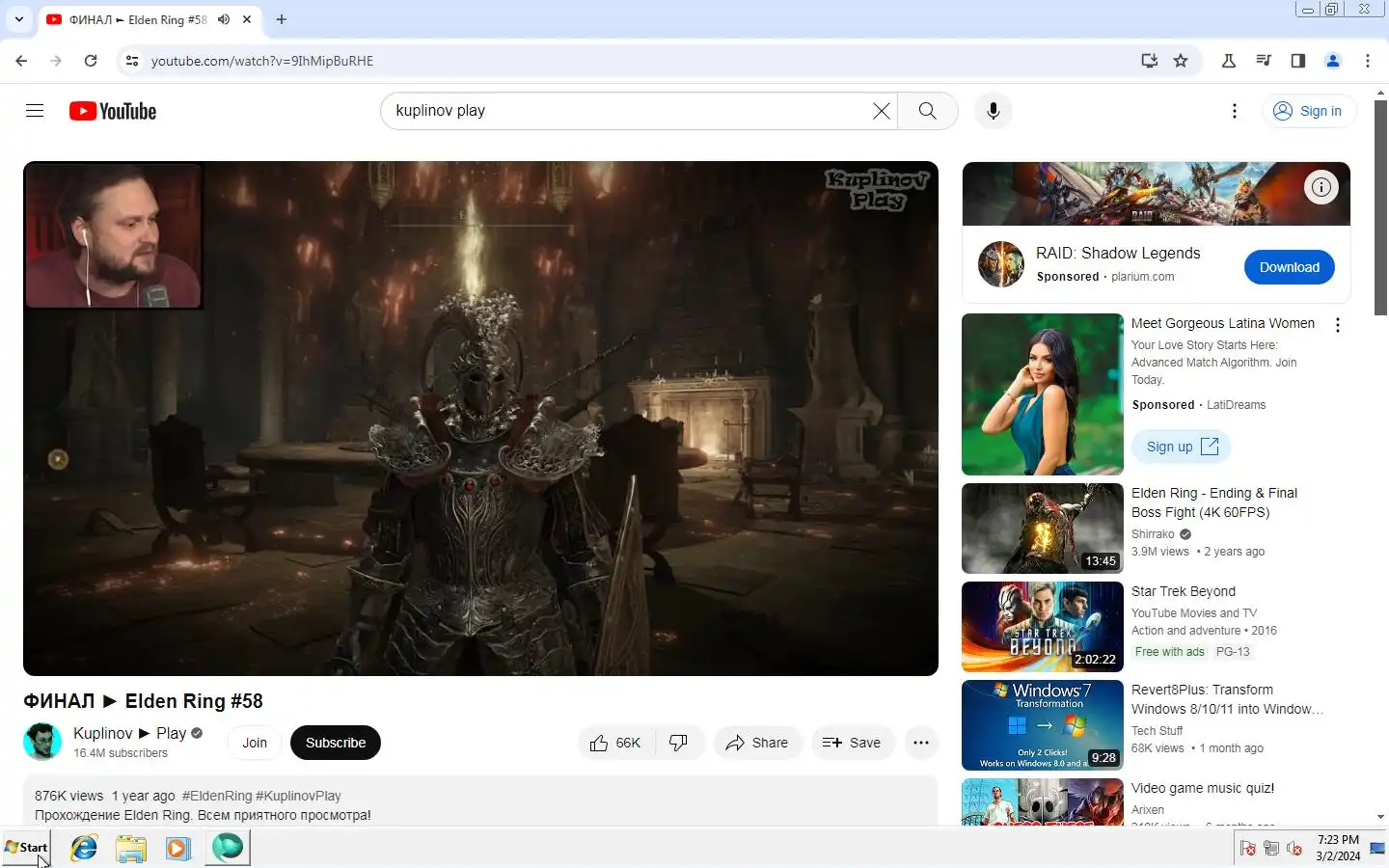Click the #EldenRing hashtag

click(217, 796)
